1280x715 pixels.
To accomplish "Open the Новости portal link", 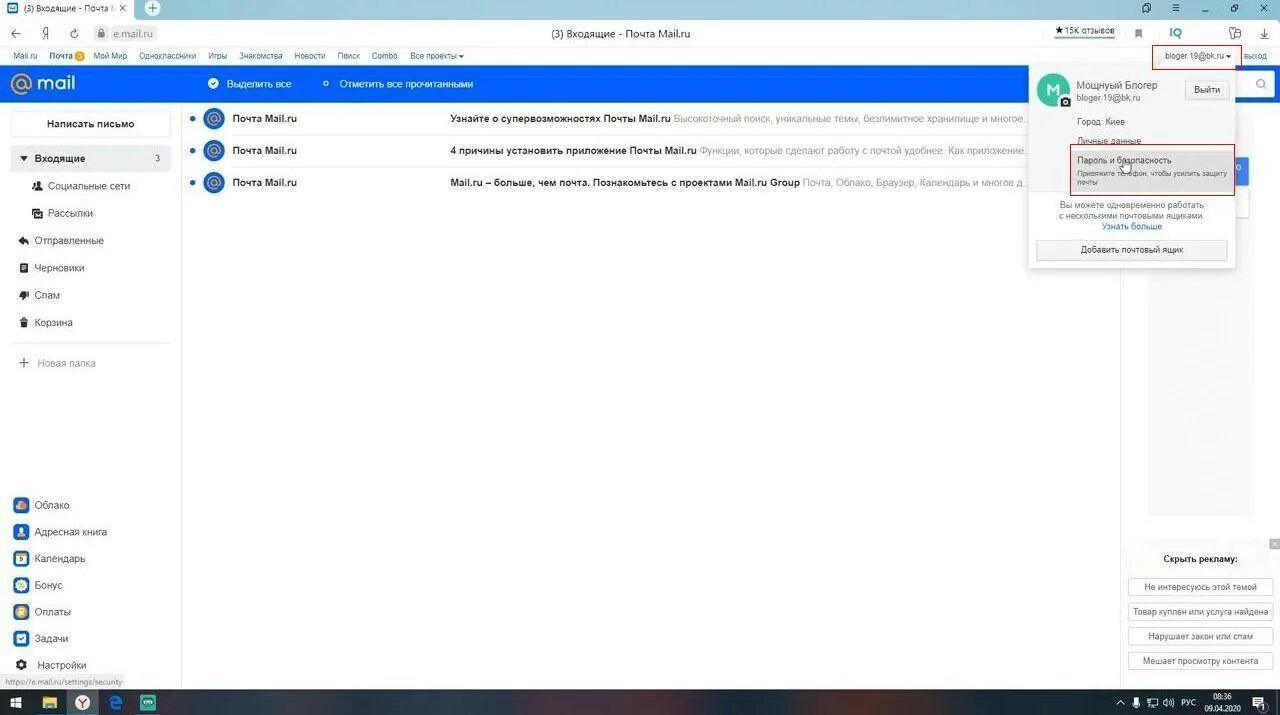I will [310, 56].
